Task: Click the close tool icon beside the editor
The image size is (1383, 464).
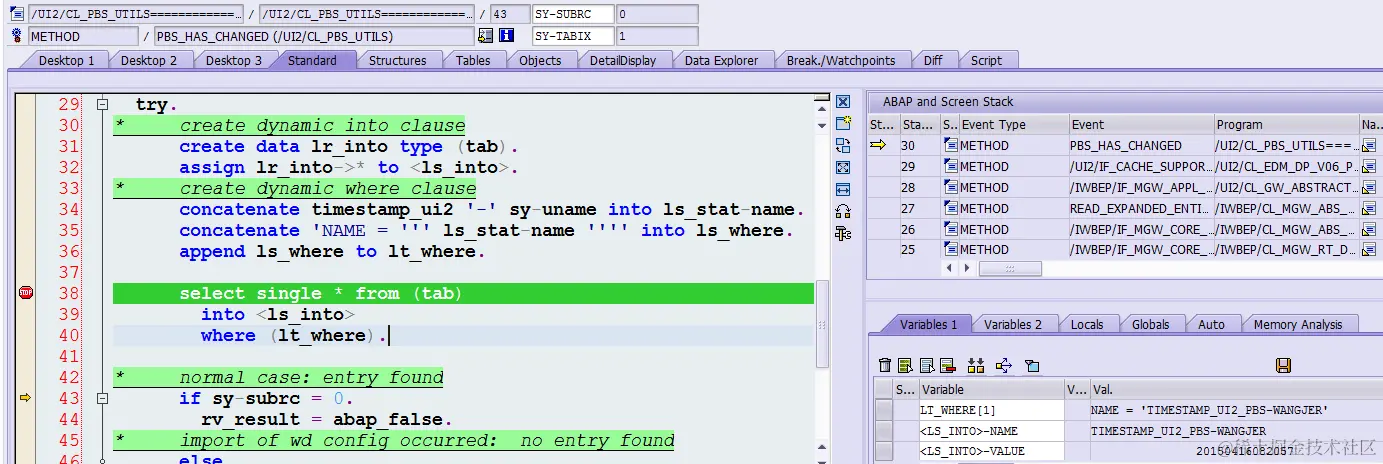Action: 842,102
